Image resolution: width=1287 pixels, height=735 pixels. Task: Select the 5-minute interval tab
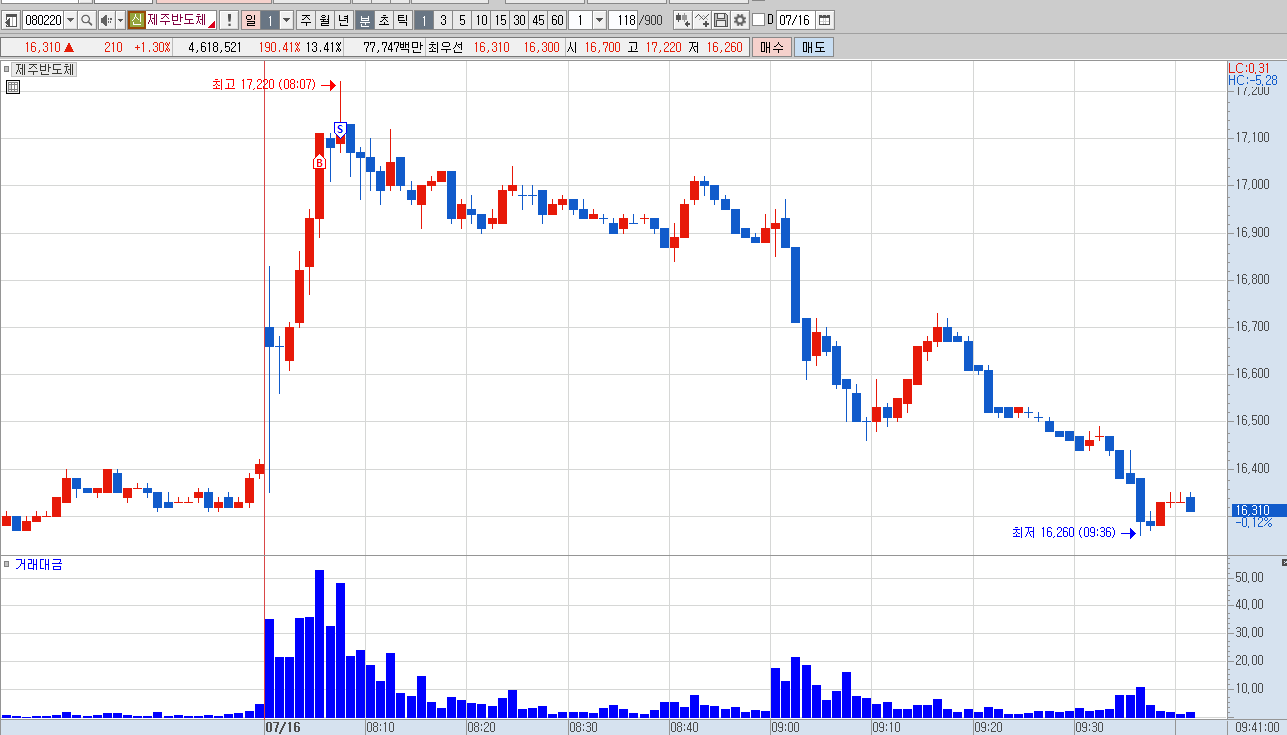coord(462,20)
